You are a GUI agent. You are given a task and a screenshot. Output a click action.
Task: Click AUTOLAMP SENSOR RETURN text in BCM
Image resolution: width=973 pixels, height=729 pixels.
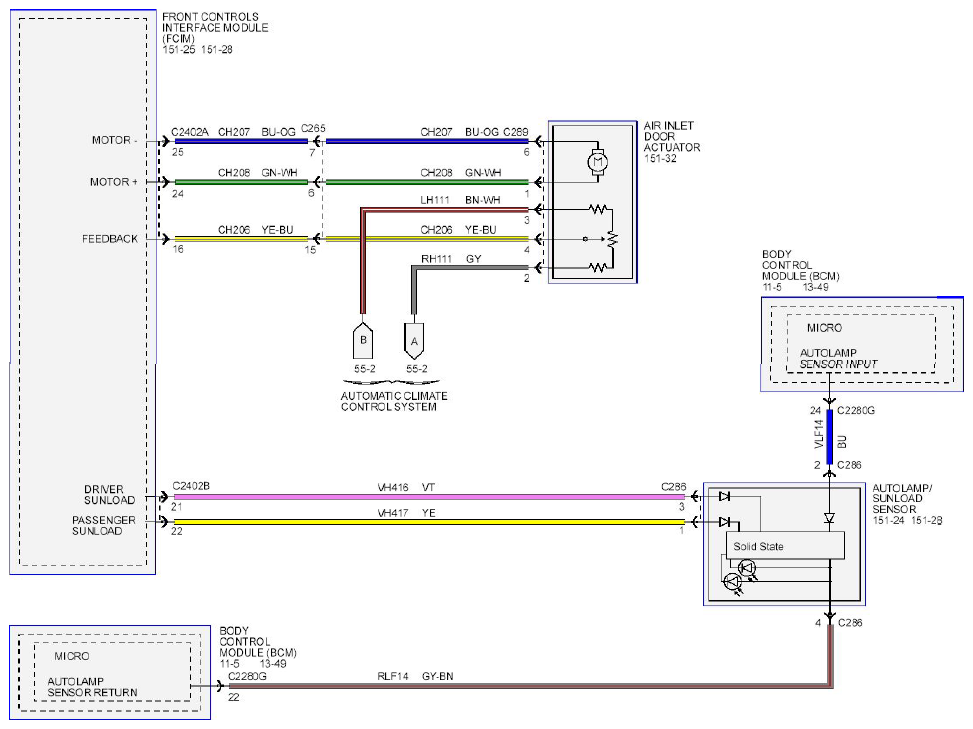(92, 687)
